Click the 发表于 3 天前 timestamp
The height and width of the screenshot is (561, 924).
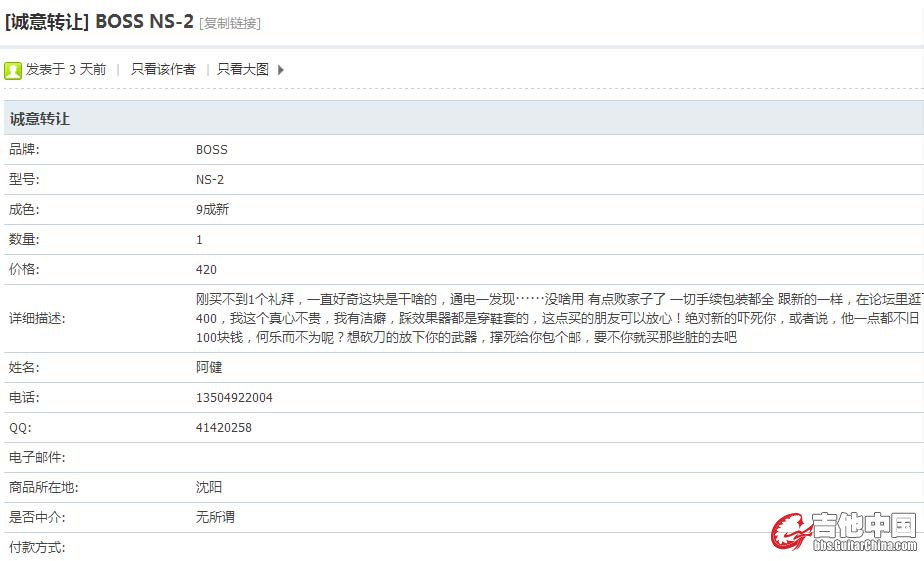point(66,69)
